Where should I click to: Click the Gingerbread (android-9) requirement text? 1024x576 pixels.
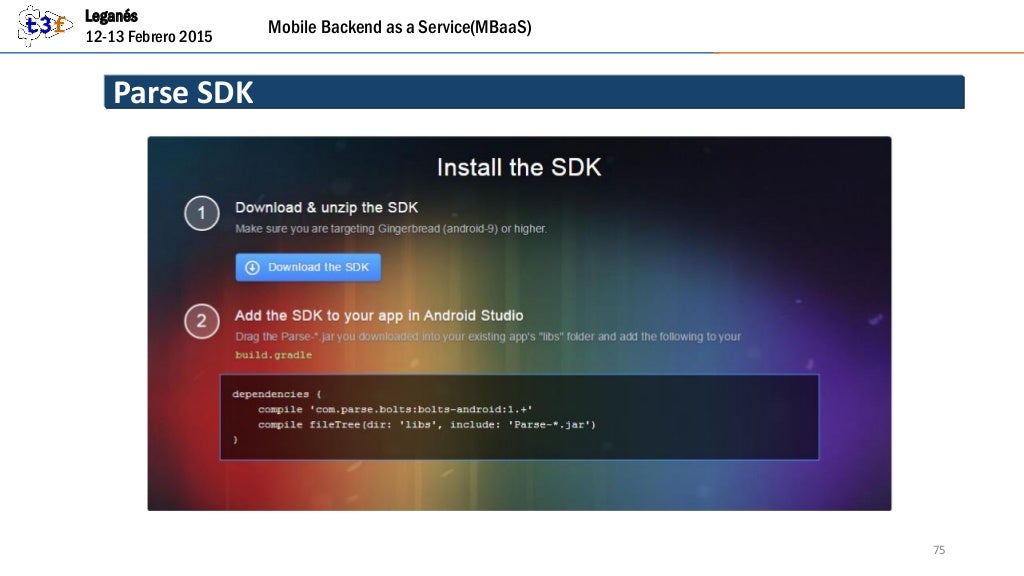(391, 229)
